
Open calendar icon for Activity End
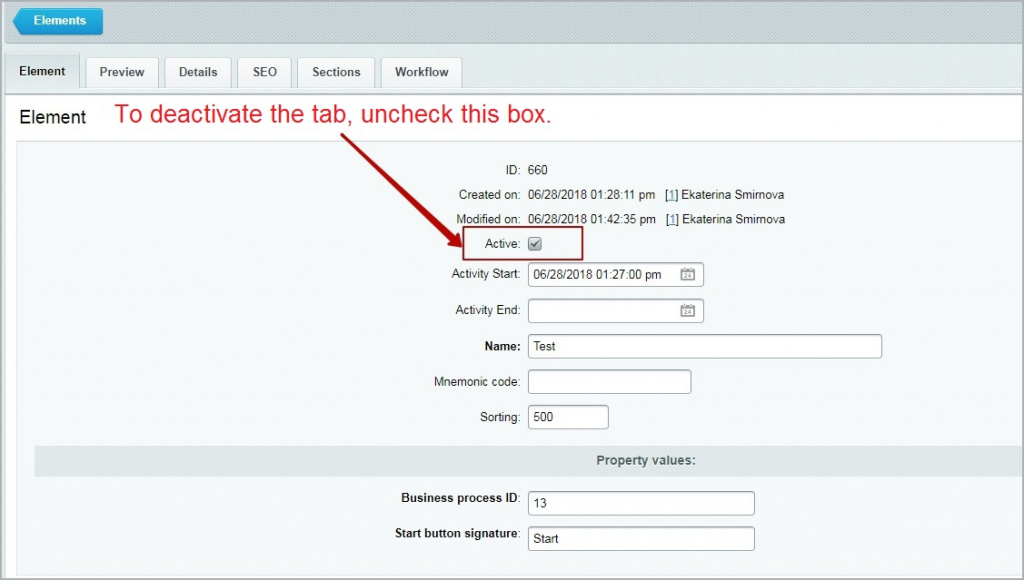coord(688,310)
